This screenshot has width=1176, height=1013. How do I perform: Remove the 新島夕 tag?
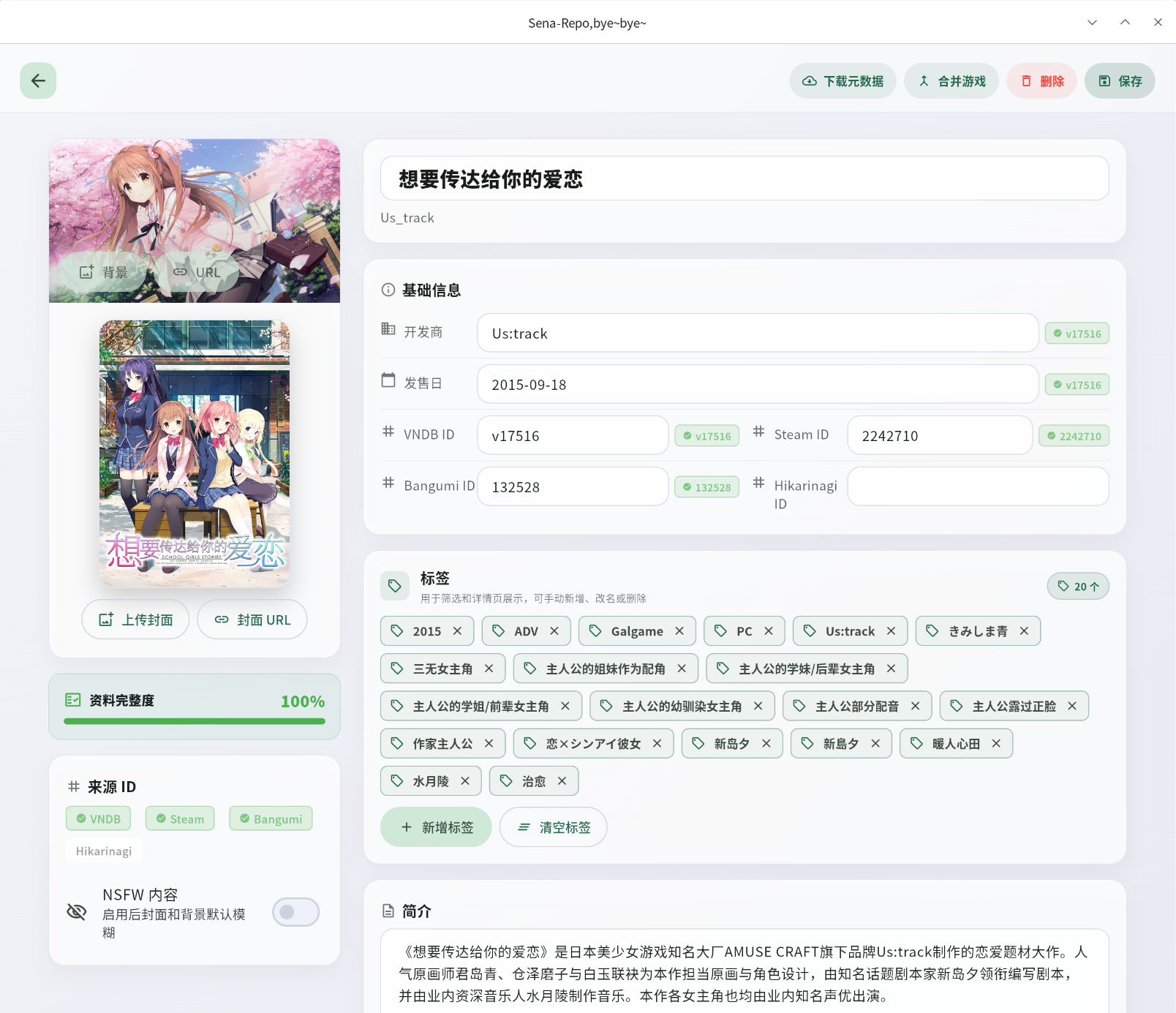pos(875,743)
